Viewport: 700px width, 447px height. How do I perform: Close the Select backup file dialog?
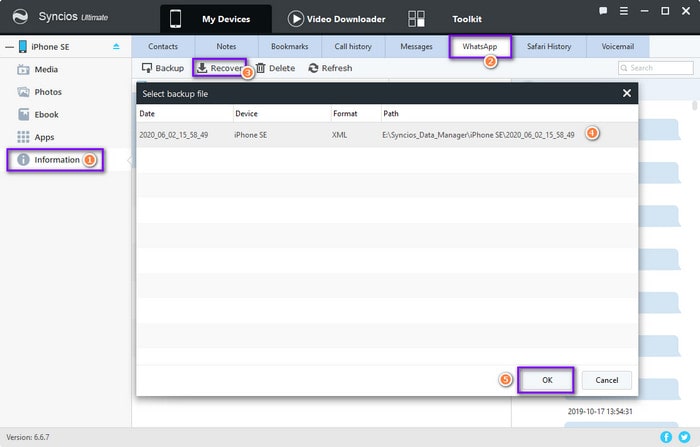coord(627,93)
